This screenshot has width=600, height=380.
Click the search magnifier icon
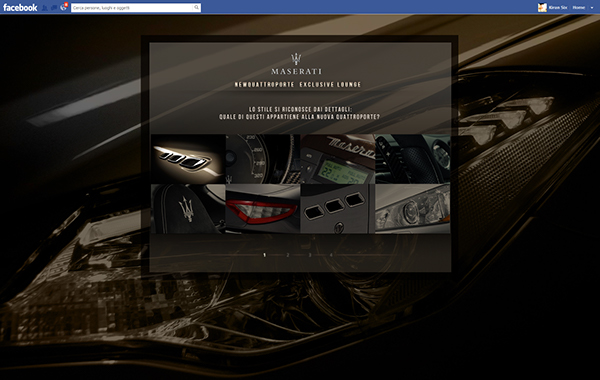(x=196, y=7)
